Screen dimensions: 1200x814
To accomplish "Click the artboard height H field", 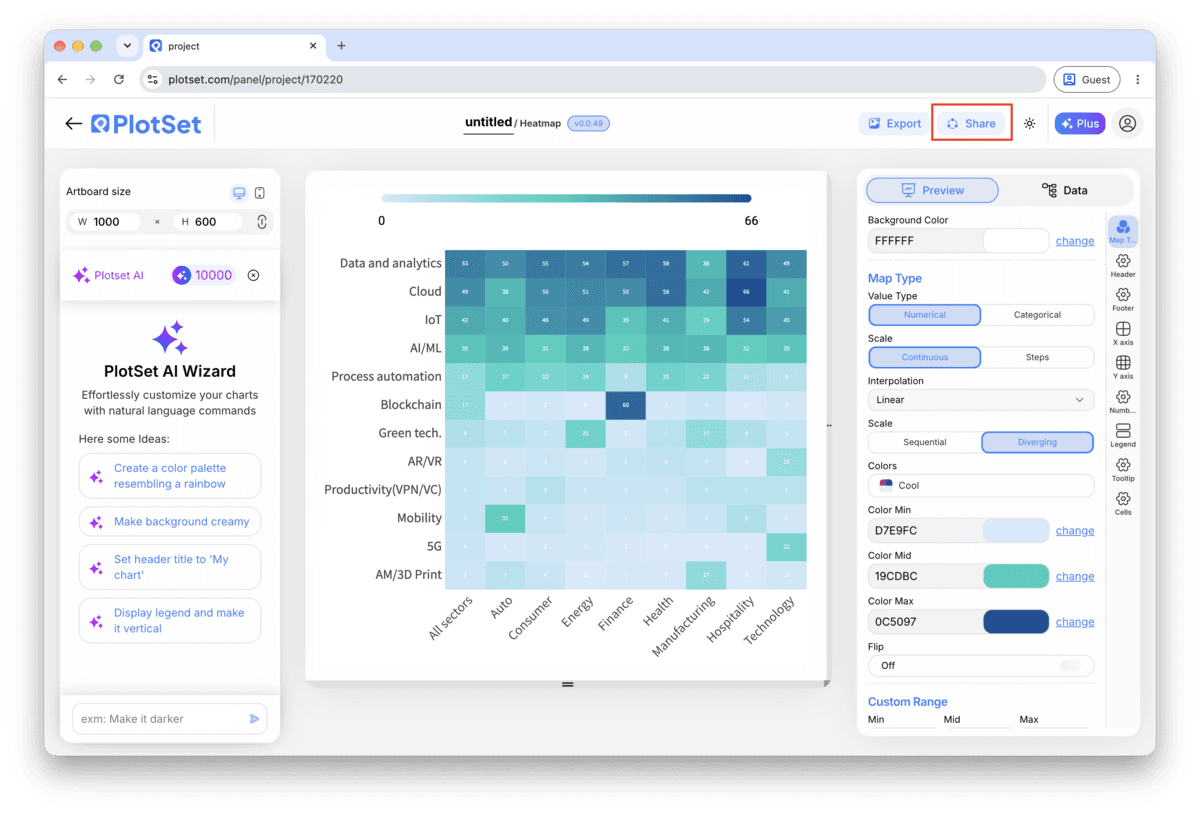I will point(208,222).
